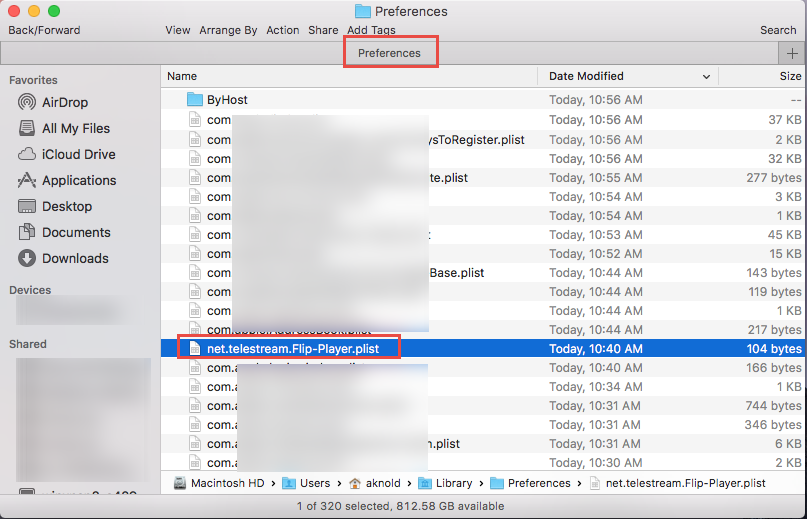
Task: Open the View toolbar item
Action: (x=178, y=30)
